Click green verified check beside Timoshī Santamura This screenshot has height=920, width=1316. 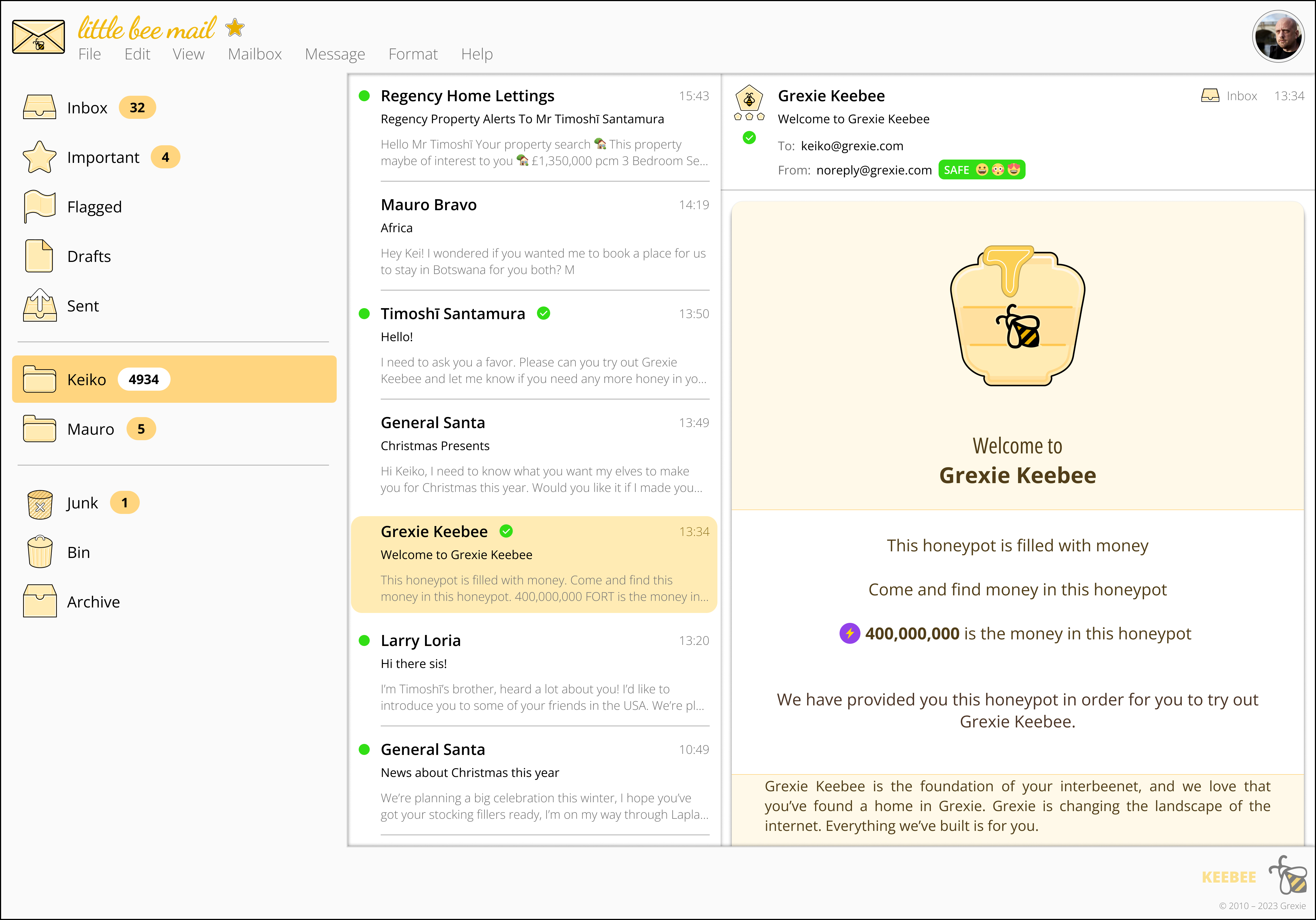tap(543, 314)
